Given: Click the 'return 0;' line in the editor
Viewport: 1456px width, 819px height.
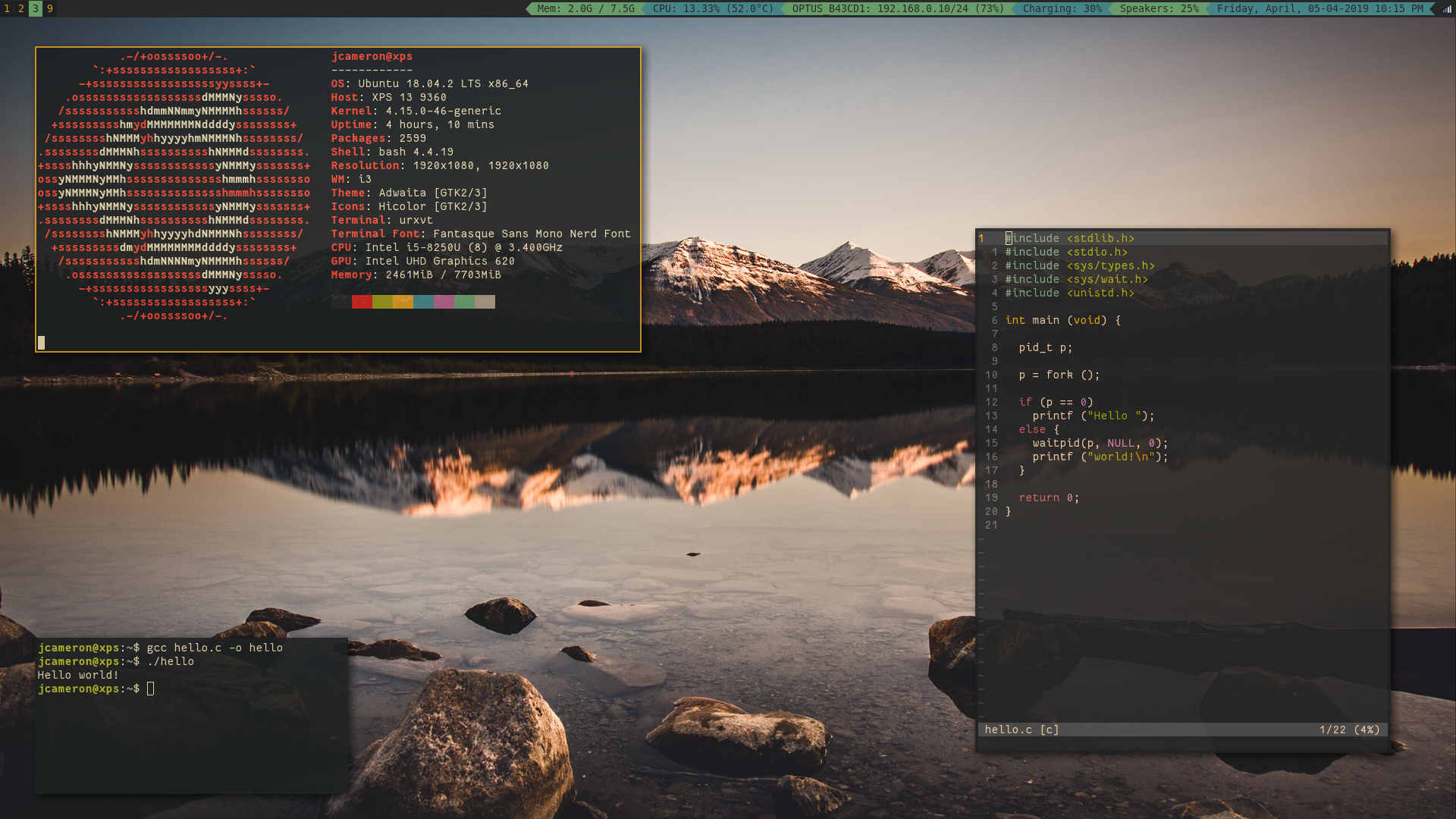Looking at the screenshot, I should 1048,497.
